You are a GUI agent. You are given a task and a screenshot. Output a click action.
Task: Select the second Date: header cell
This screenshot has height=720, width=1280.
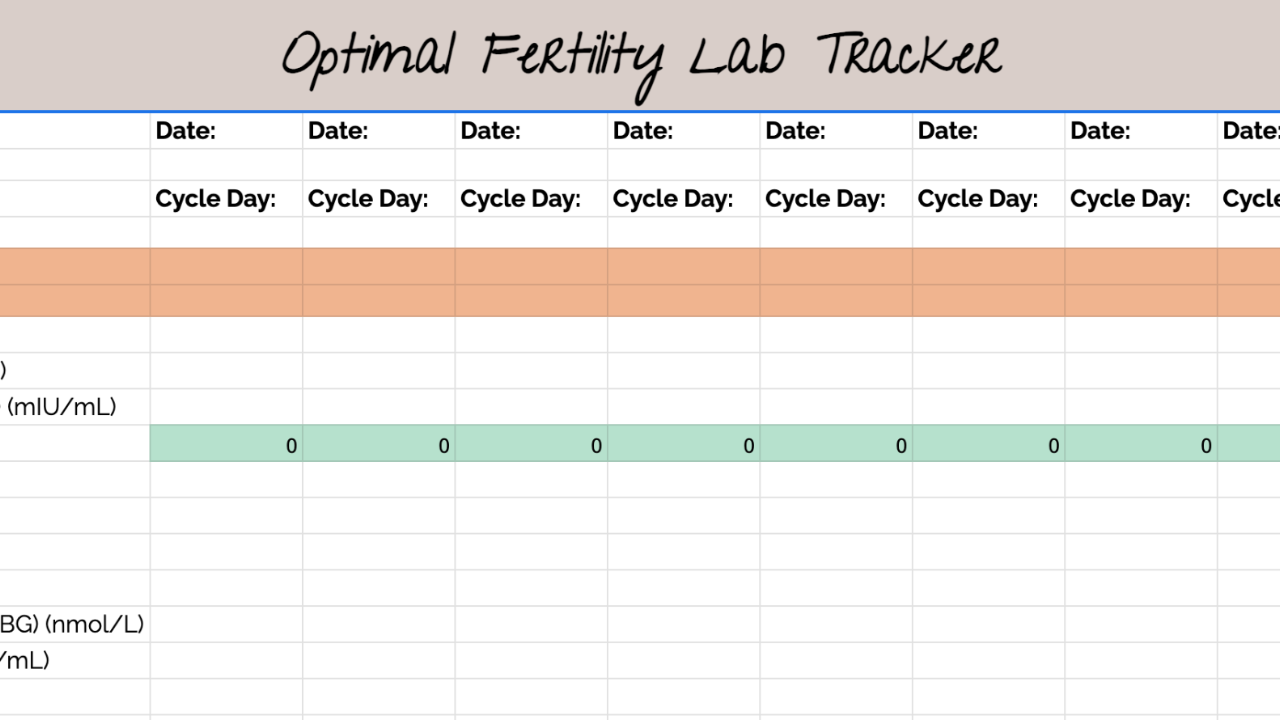coord(378,131)
